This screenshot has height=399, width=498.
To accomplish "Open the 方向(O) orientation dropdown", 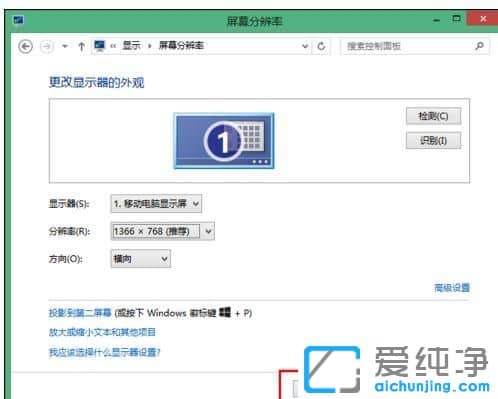I will (x=141, y=259).
